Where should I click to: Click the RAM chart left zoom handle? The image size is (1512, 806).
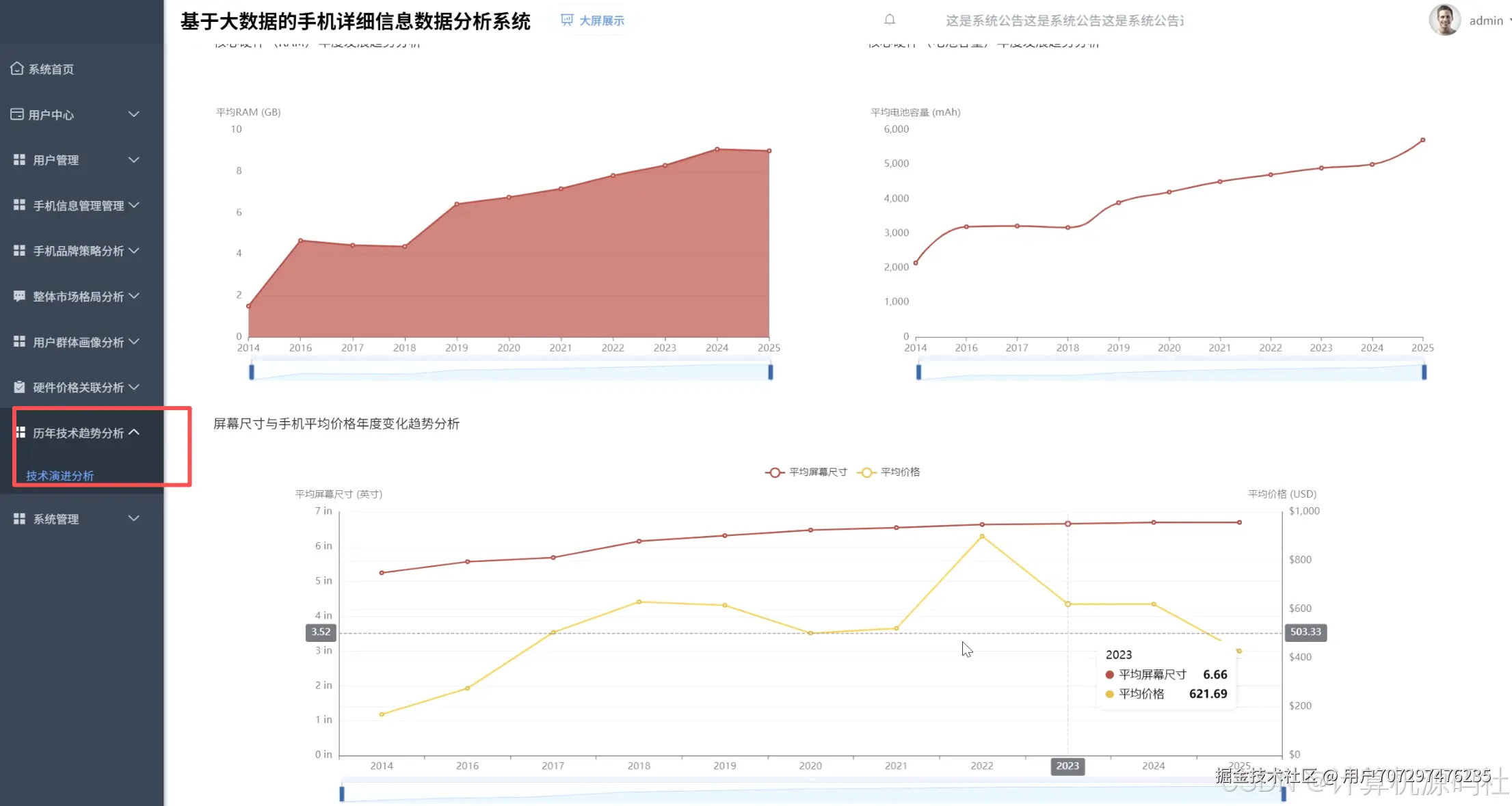click(252, 372)
